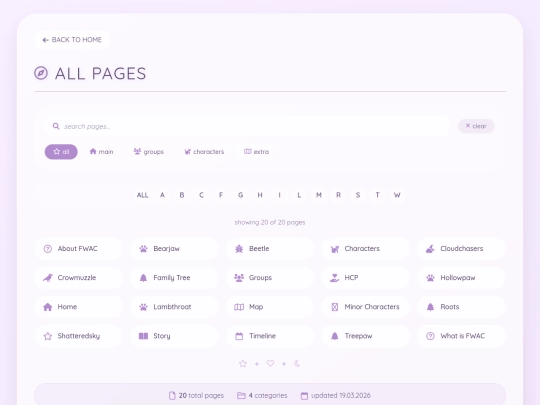Click the tree icon next to Family Tree
This screenshot has height=405, width=540.
(x=143, y=278)
